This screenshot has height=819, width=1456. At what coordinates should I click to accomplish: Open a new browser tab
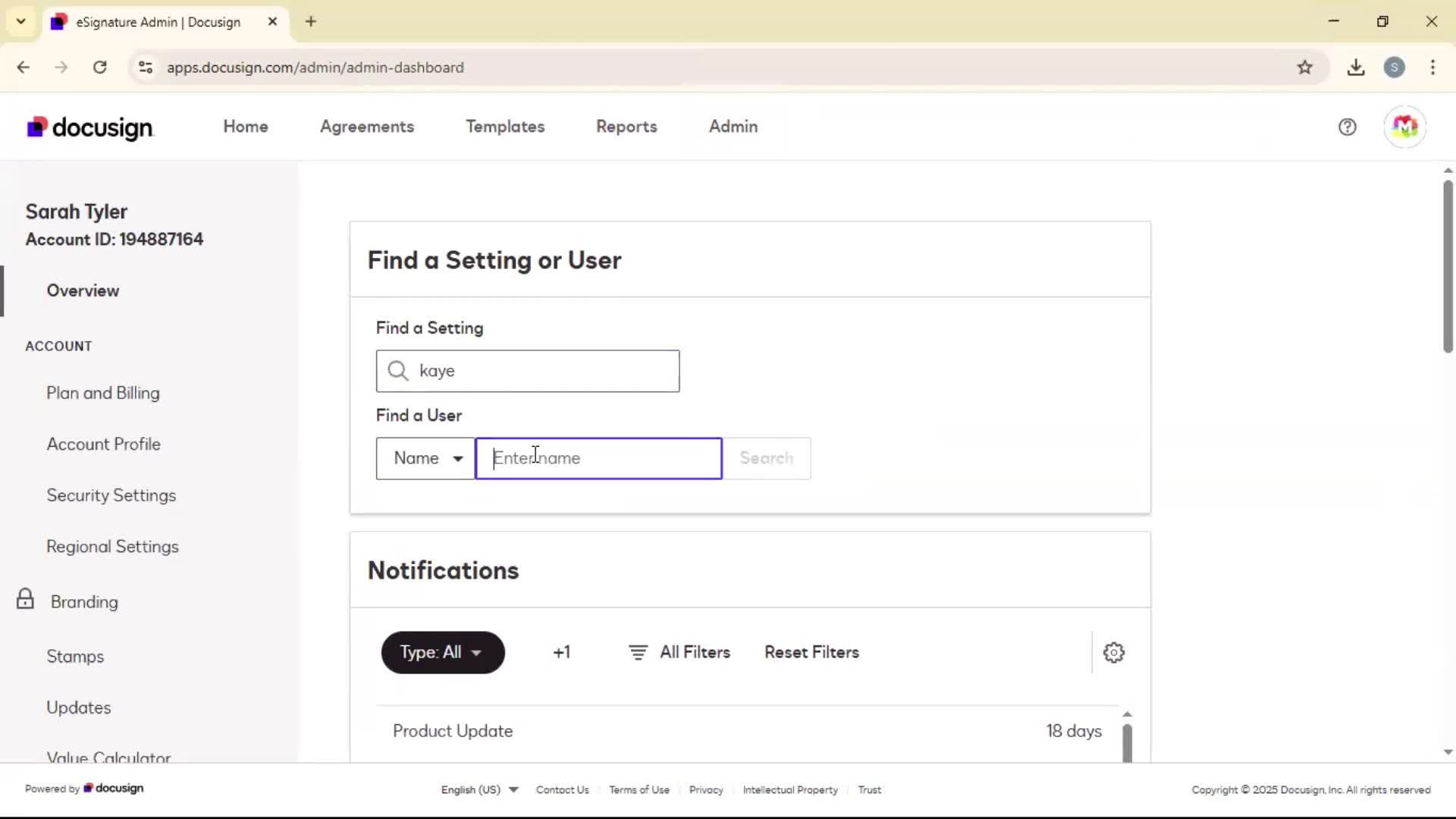click(x=311, y=21)
